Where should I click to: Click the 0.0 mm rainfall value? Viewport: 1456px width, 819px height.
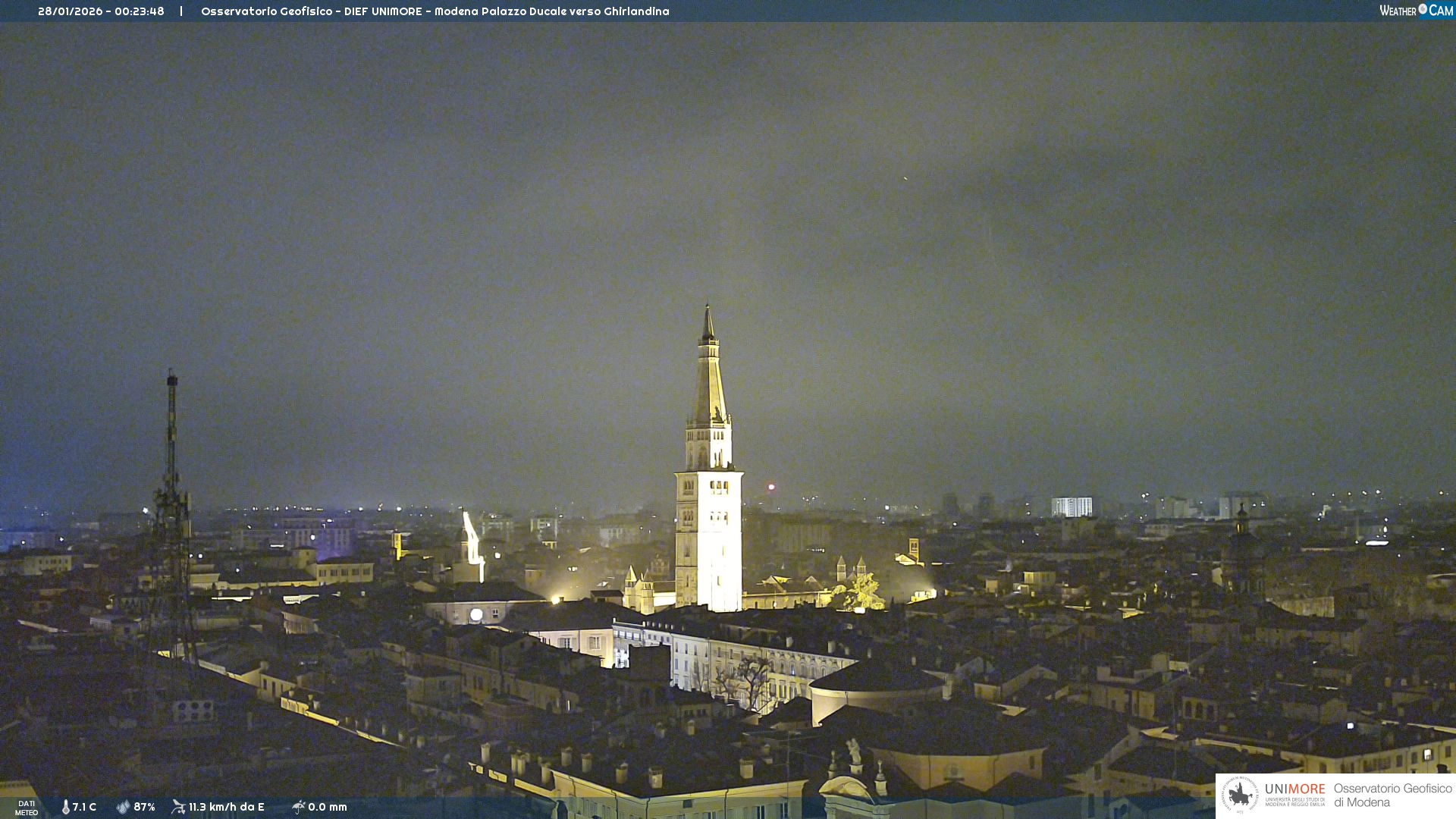coord(327,807)
